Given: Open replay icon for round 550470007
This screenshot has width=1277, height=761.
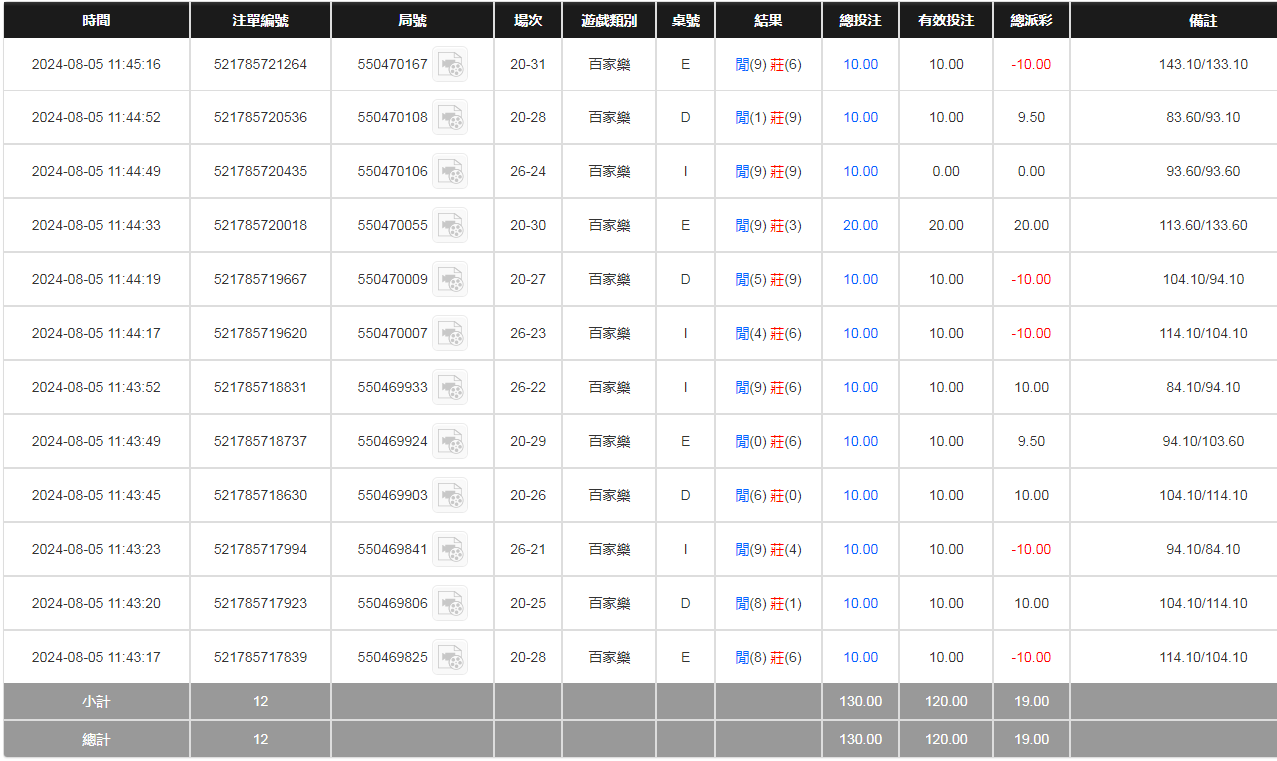Looking at the screenshot, I should point(450,334).
